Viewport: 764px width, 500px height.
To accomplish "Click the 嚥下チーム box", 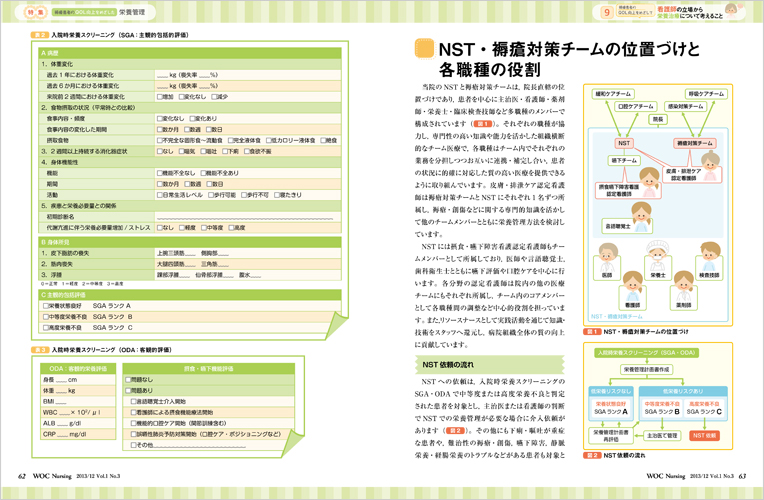I will [624, 160].
